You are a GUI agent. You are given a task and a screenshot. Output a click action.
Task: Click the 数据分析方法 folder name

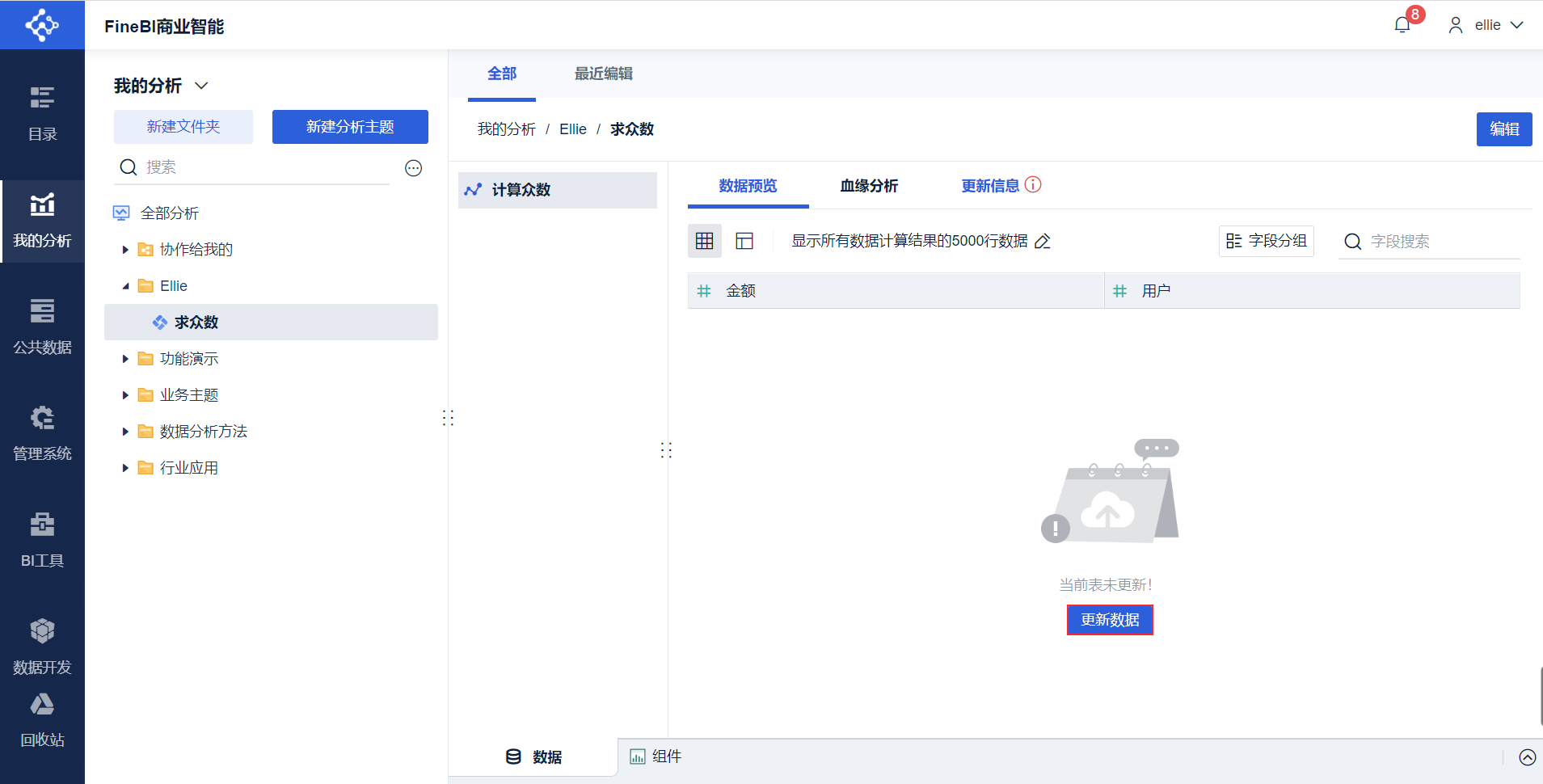[204, 432]
